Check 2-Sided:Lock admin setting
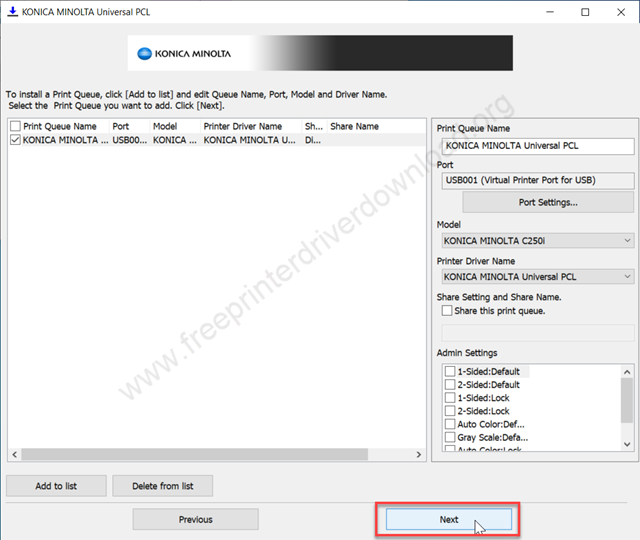 tap(450, 411)
